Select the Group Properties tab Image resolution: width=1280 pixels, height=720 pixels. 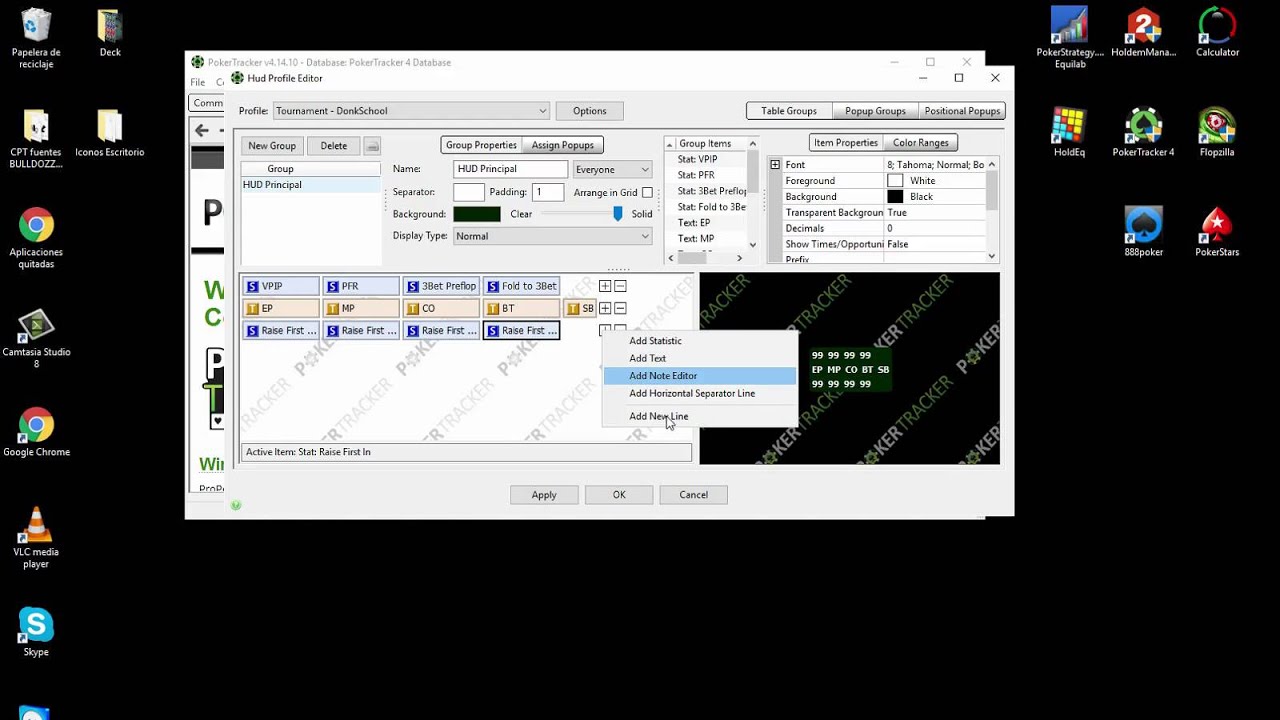[481, 145]
